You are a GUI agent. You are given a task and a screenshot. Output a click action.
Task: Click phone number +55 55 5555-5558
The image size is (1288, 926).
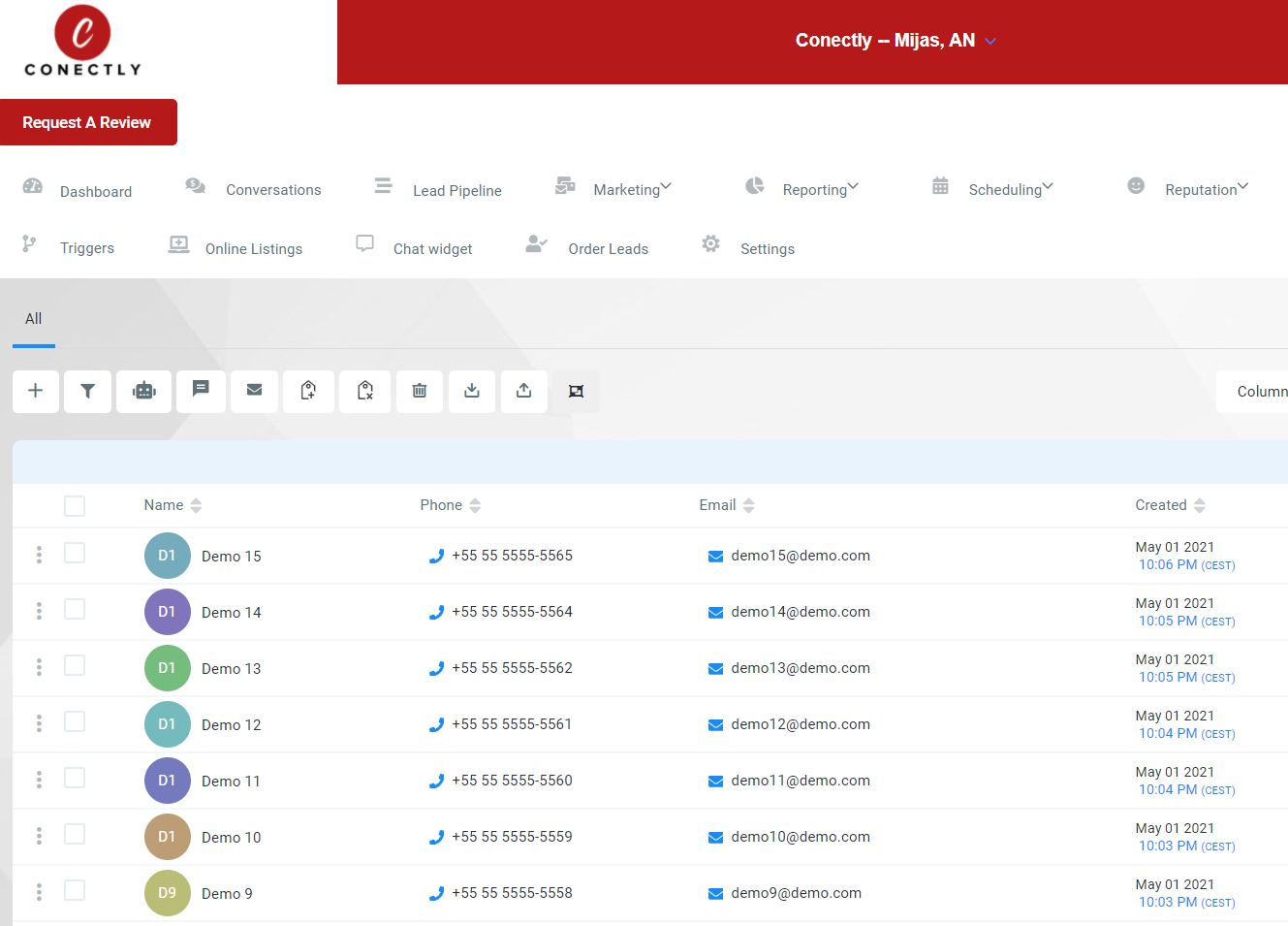pyautogui.click(x=512, y=893)
